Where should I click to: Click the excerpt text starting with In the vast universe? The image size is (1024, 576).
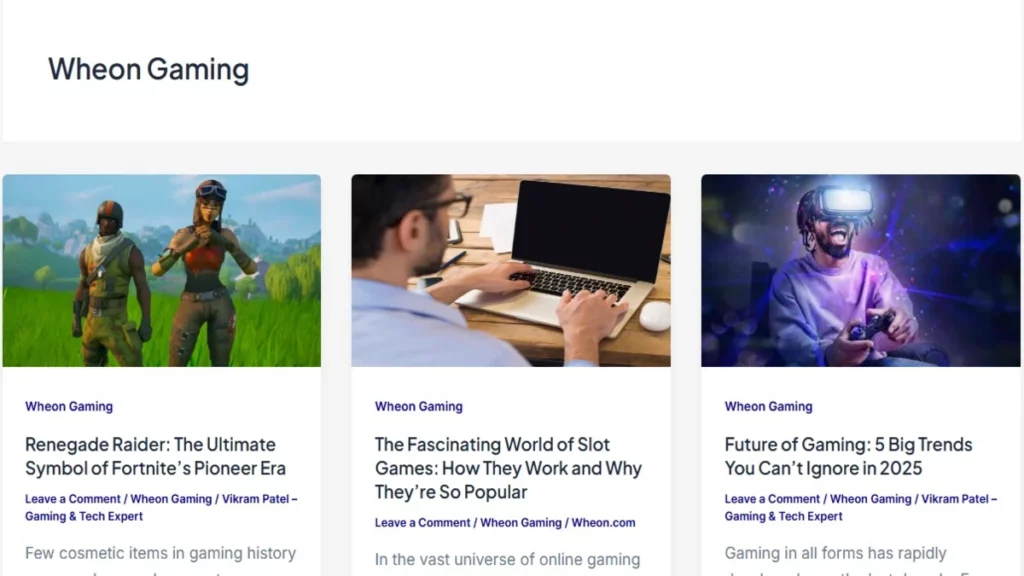point(507,559)
